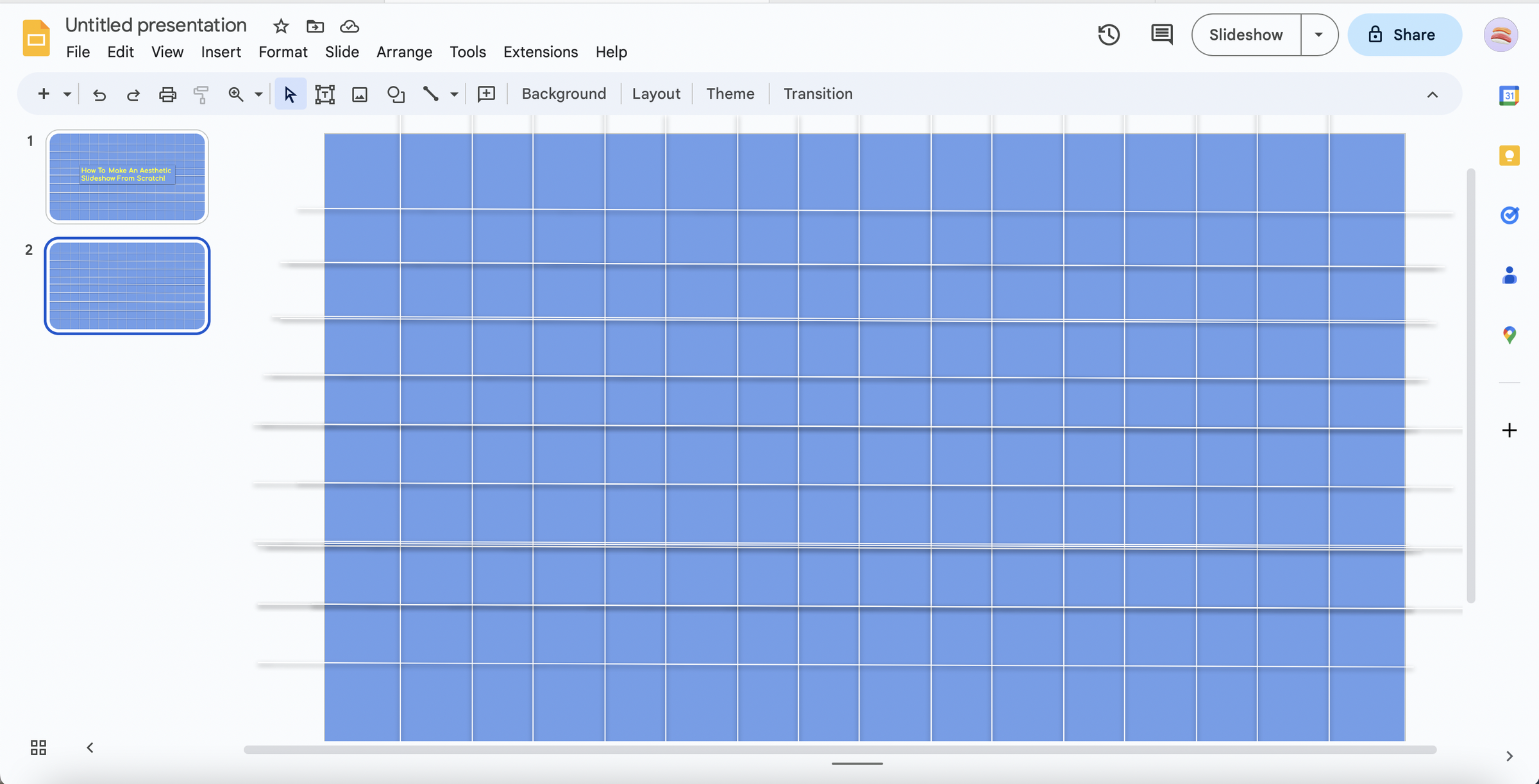The width and height of the screenshot is (1539, 784).
Task: Click the horizontal scrollbar below the slide
Action: click(839, 749)
